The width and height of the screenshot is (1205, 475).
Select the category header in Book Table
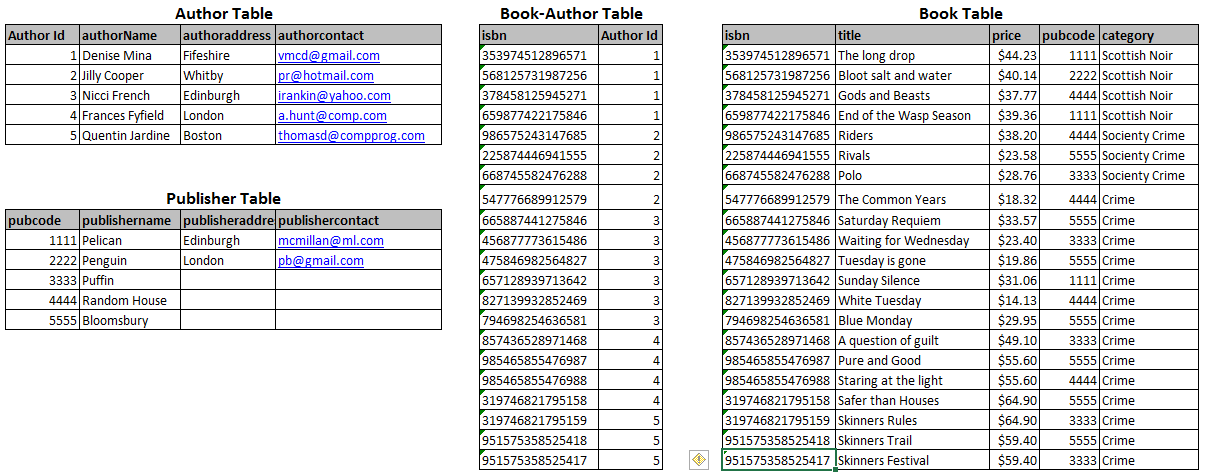pyautogui.click(x=1148, y=35)
